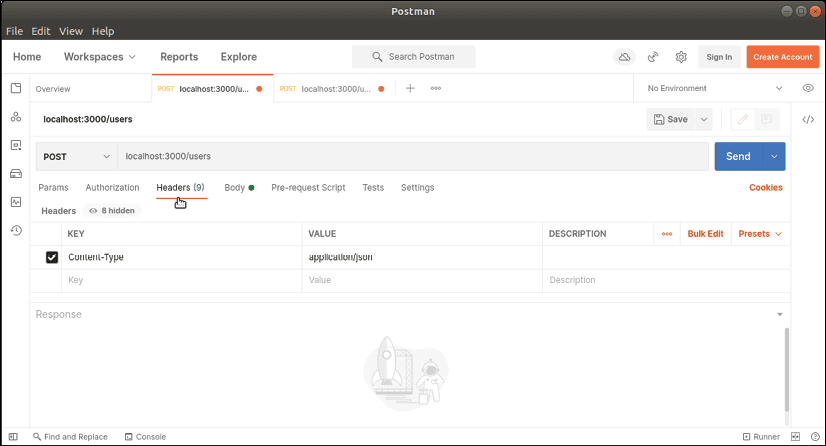Click the two-pane view icon in status bar
The image size is (826, 446).
pos(795,437)
